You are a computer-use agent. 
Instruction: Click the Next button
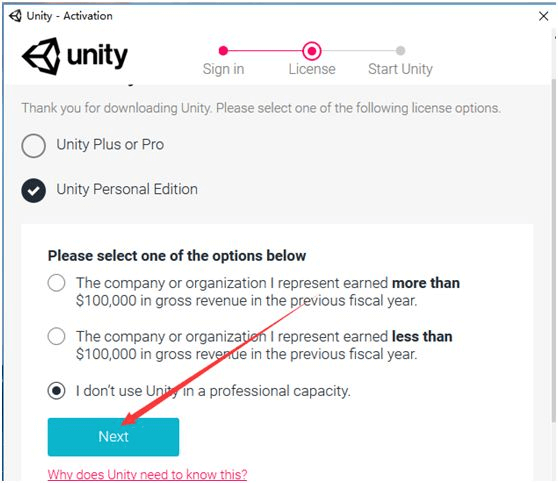pos(113,437)
